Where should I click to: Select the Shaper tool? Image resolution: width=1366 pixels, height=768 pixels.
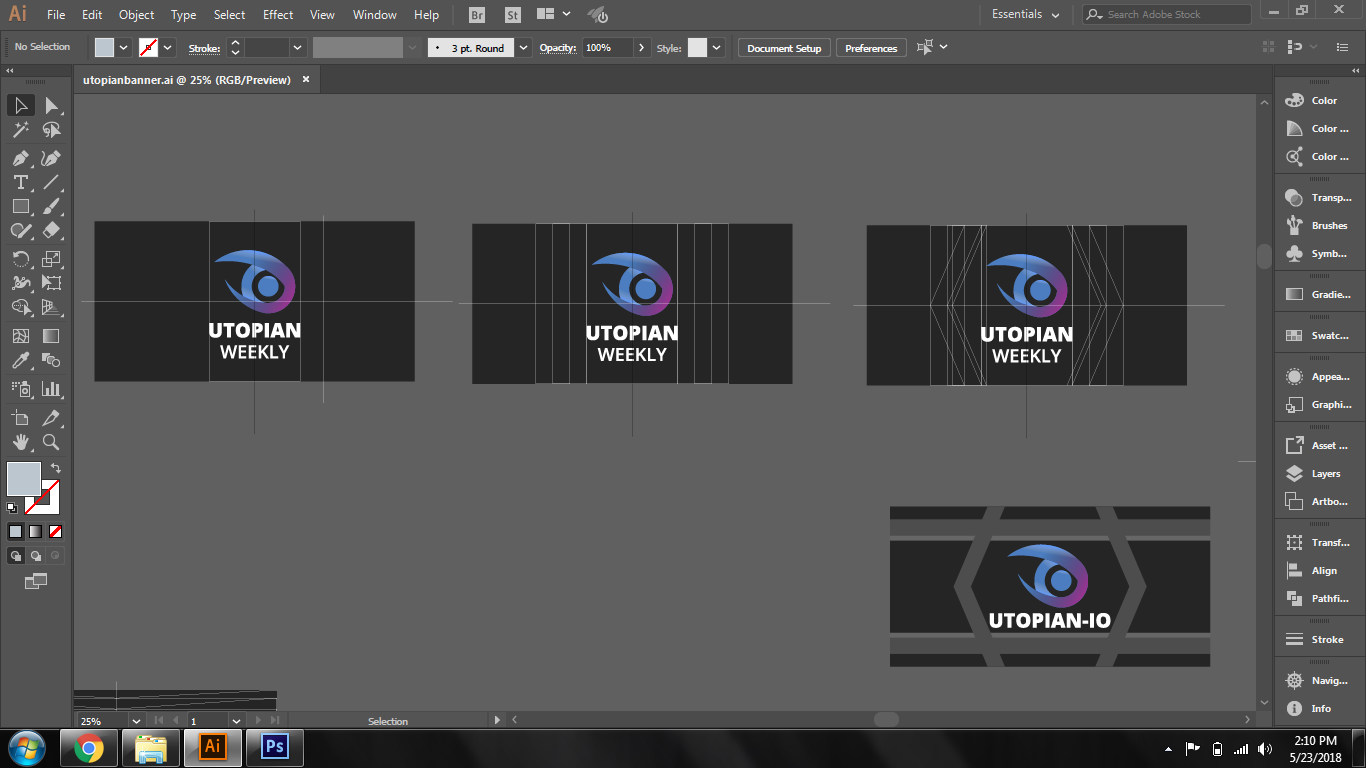click(x=21, y=230)
